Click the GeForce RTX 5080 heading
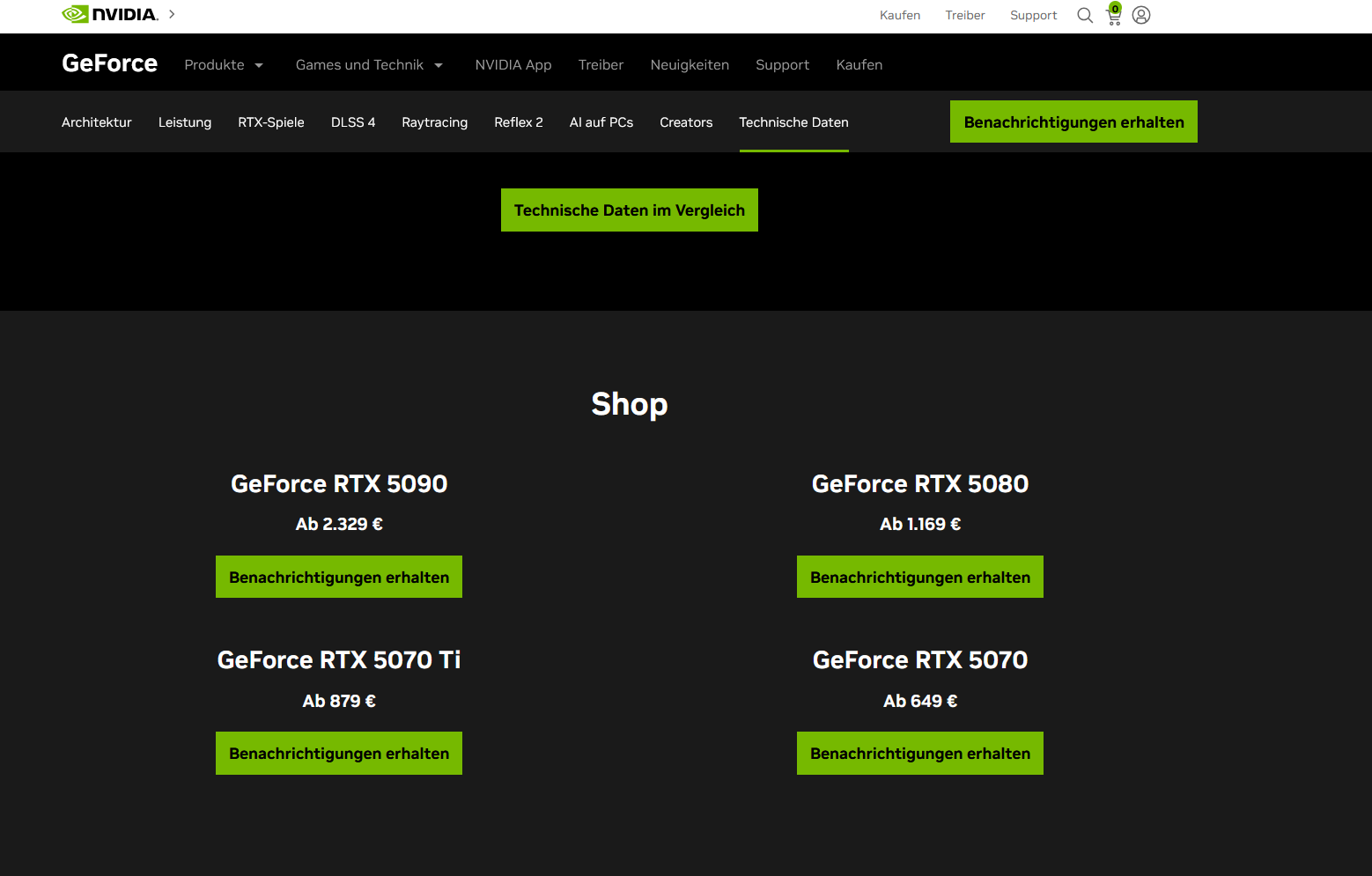 pos(920,483)
